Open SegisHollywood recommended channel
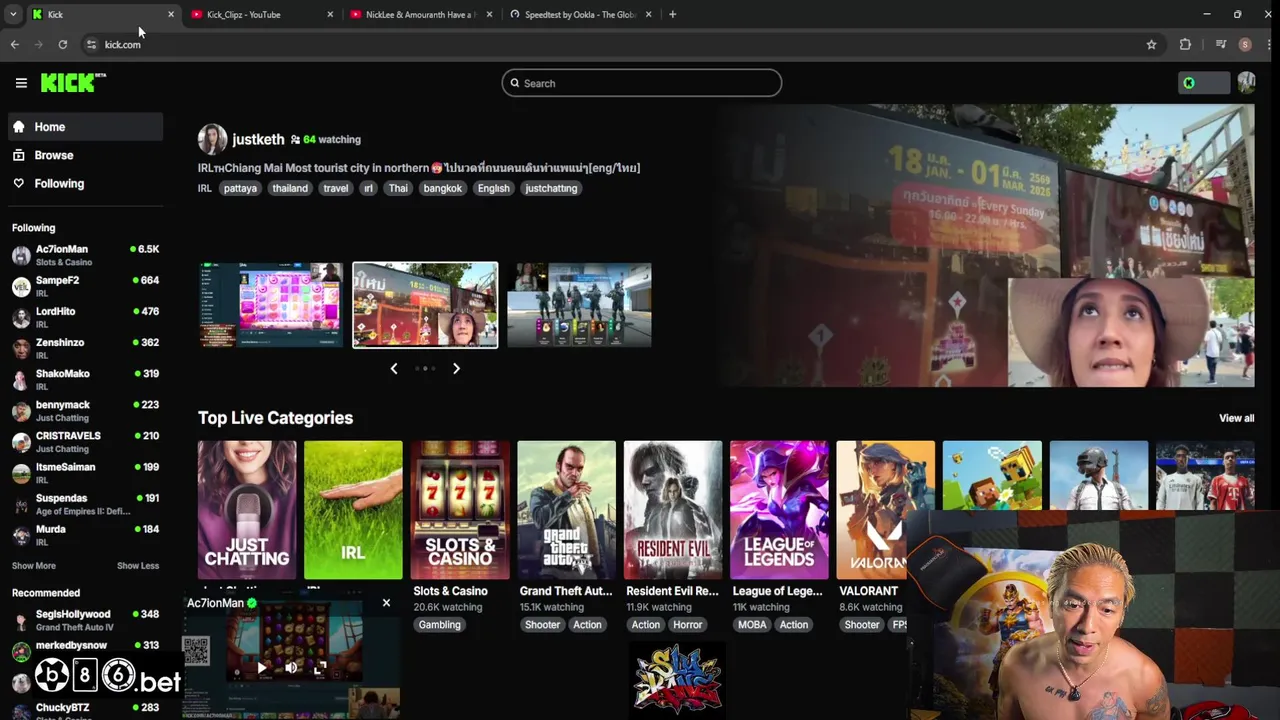This screenshot has height=720, width=1280. coord(85,620)
